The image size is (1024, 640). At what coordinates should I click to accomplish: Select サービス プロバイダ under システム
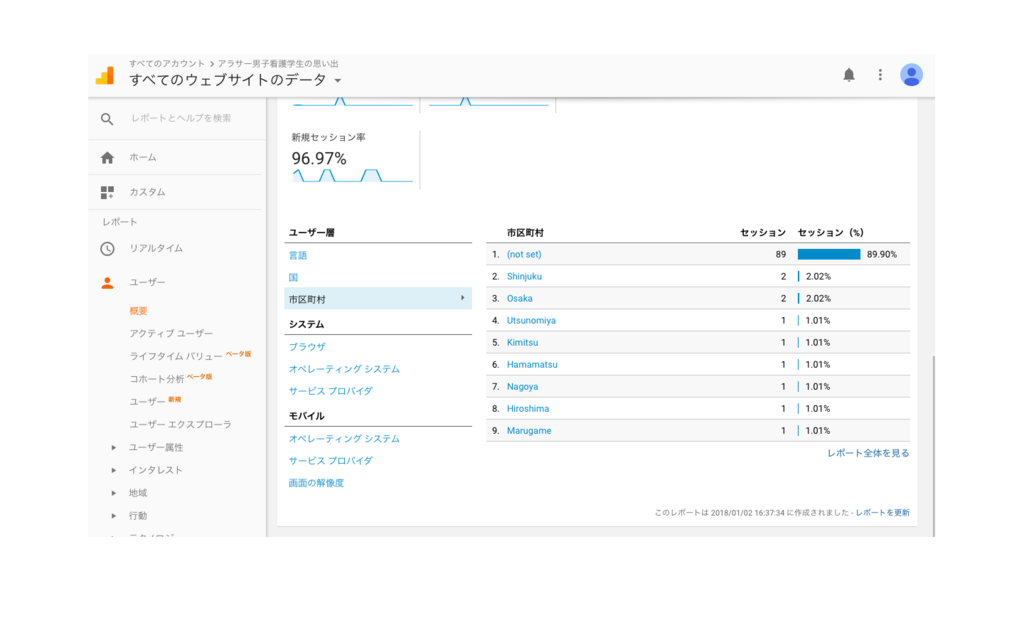[x=330, y=391]
